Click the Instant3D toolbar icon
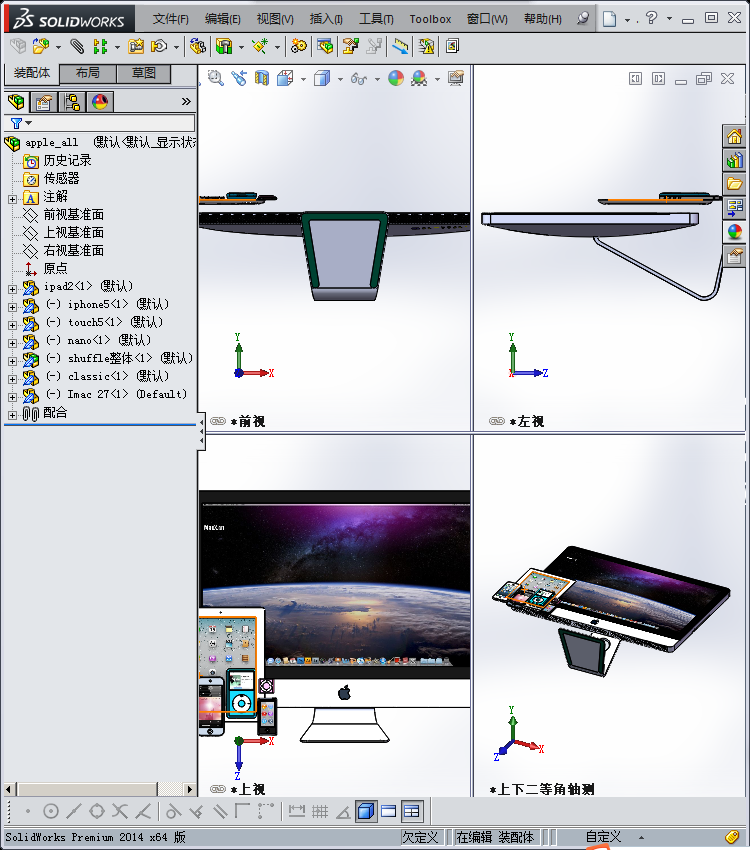Image resolution: width=750 pixels, height=850 pixels. 452,47
